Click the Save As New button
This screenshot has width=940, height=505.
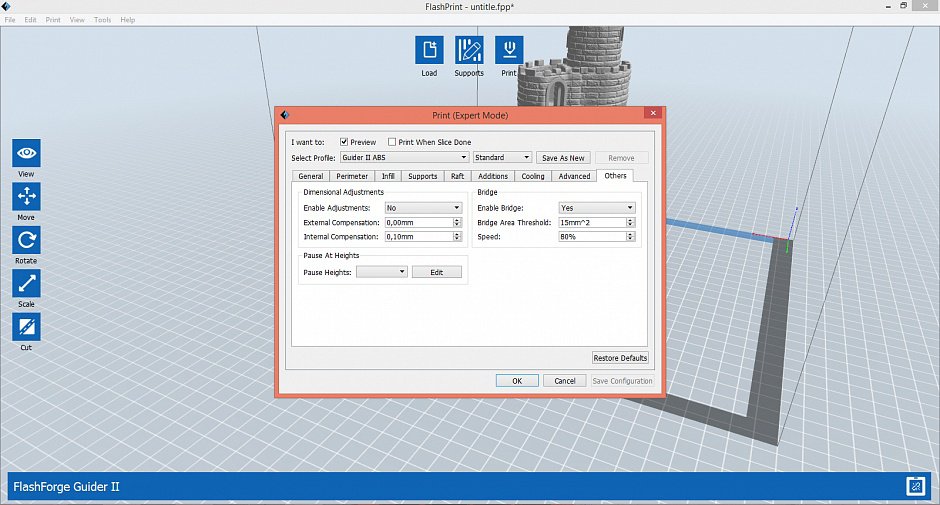click(563, 158)
